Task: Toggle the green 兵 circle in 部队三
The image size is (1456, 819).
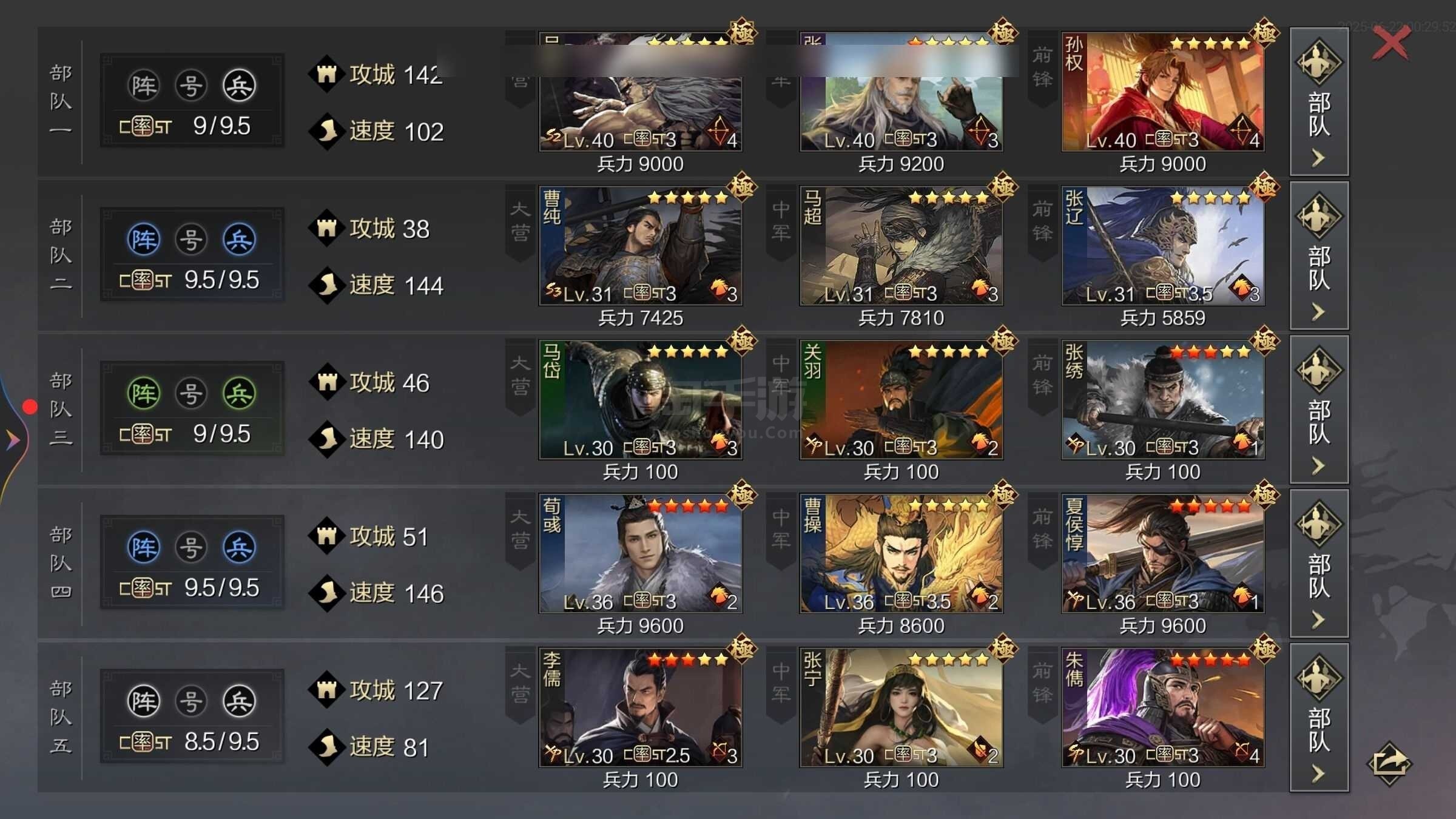Action: coord(239,393)
